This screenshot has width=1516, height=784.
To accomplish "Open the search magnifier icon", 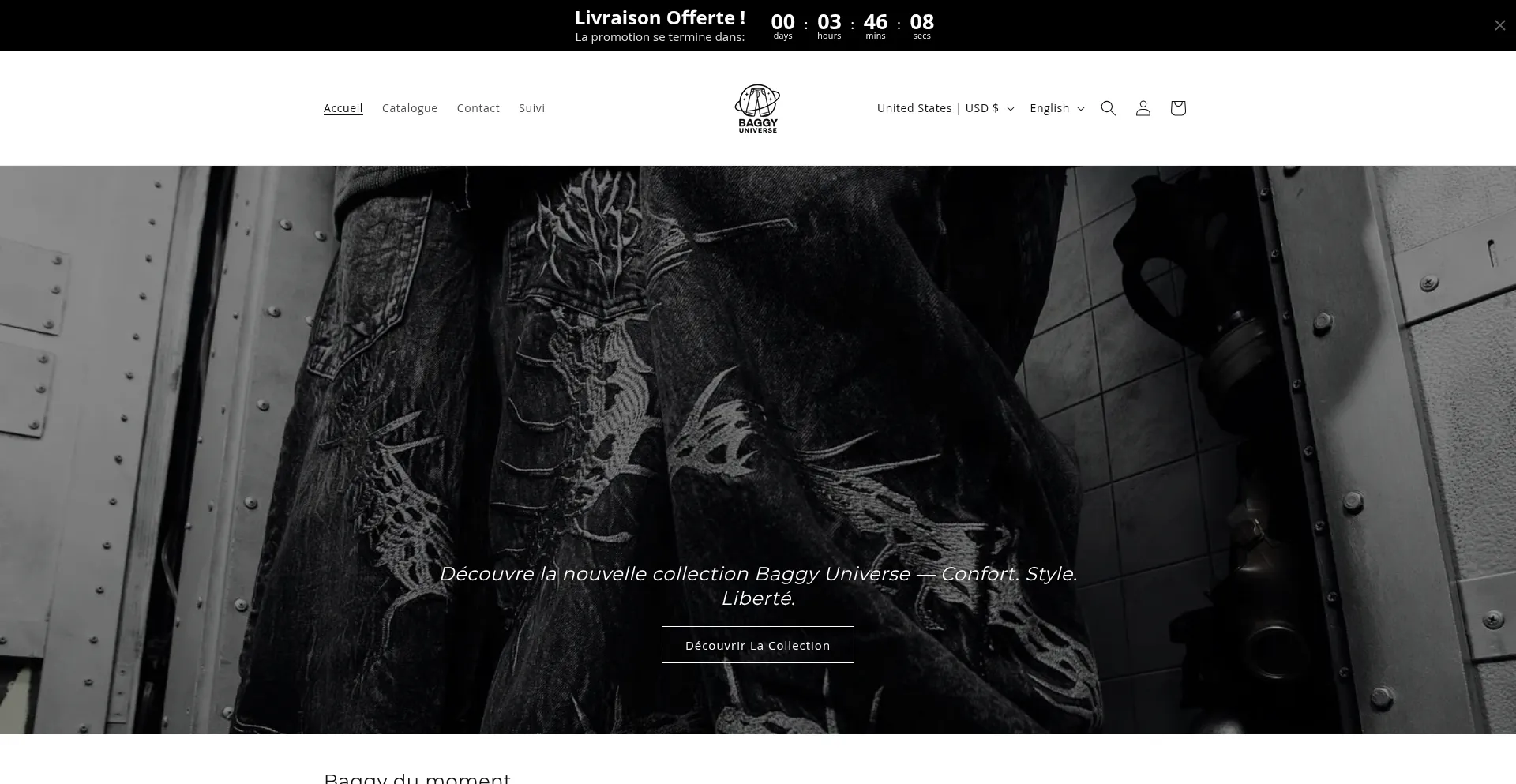I will click(1108, 108).
